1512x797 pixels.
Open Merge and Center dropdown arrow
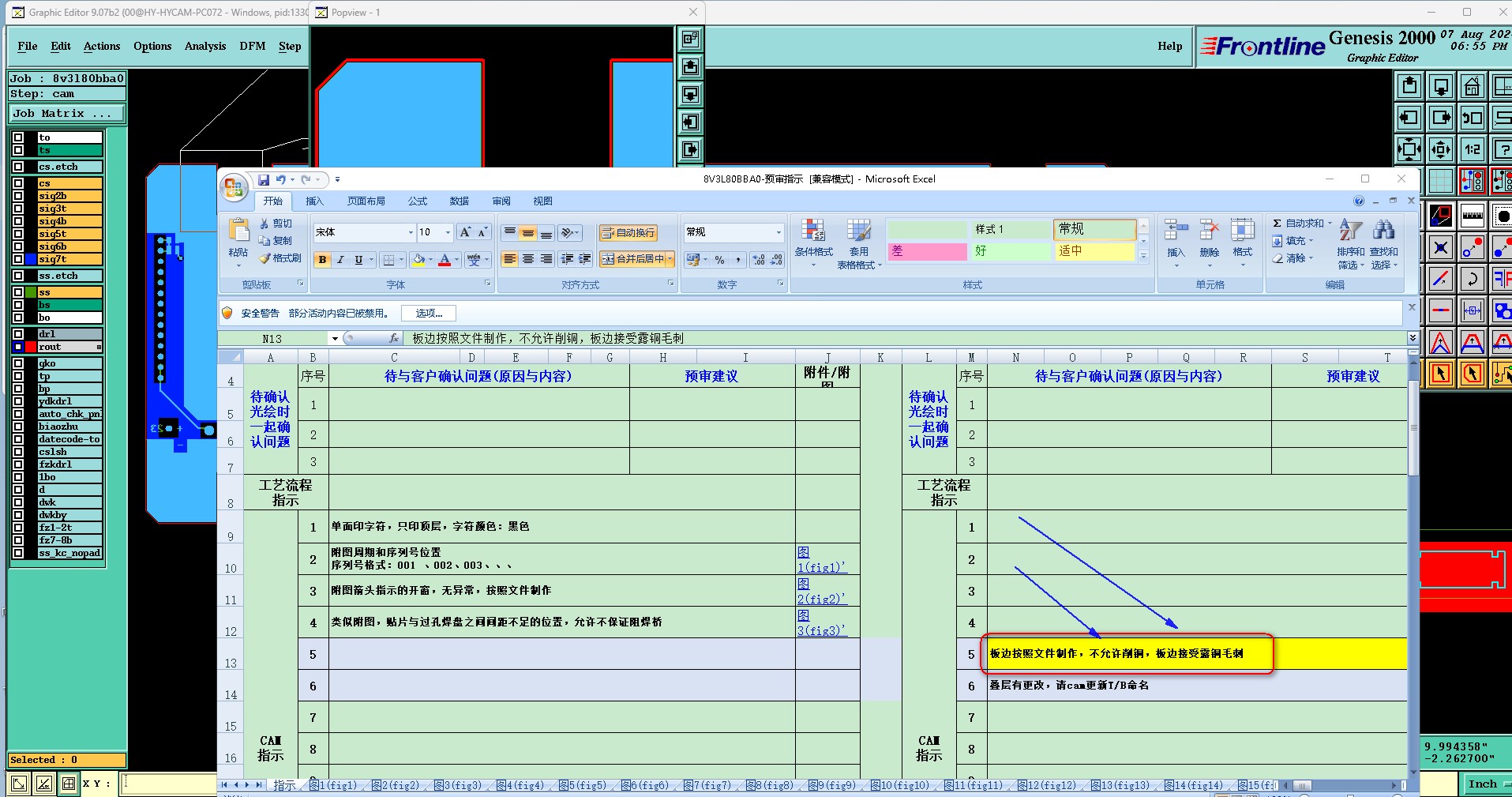coord(670,259)
